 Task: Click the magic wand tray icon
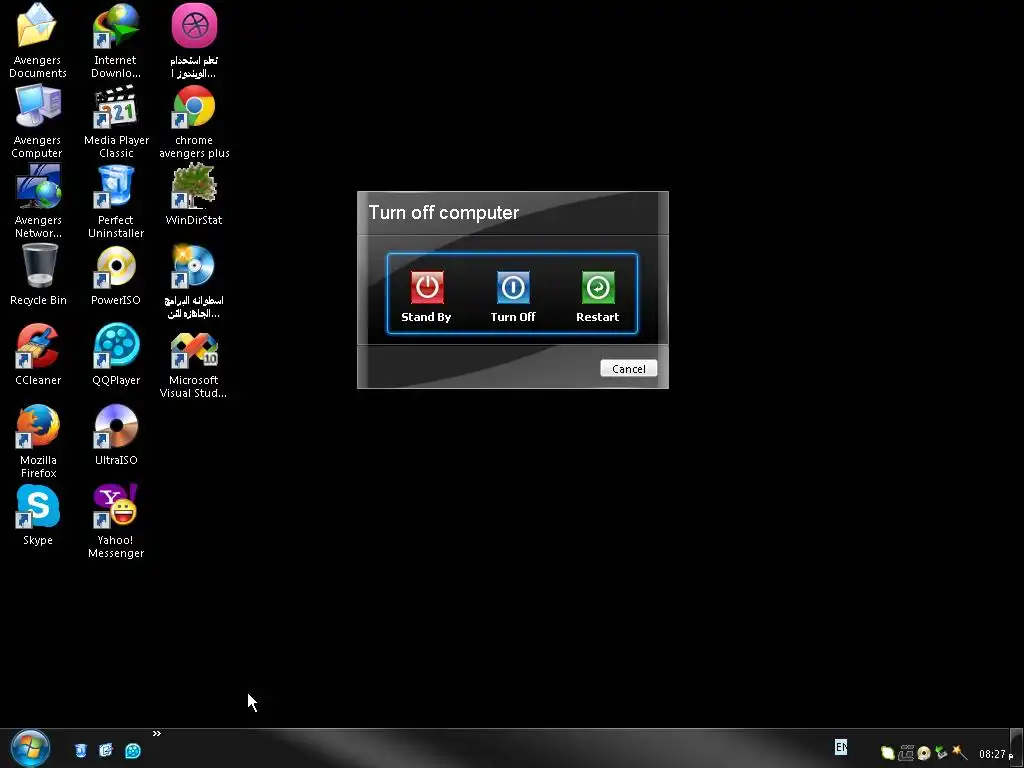coord(959,752)
